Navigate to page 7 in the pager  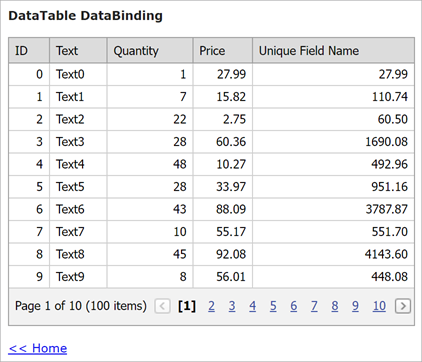pos(314,306)
